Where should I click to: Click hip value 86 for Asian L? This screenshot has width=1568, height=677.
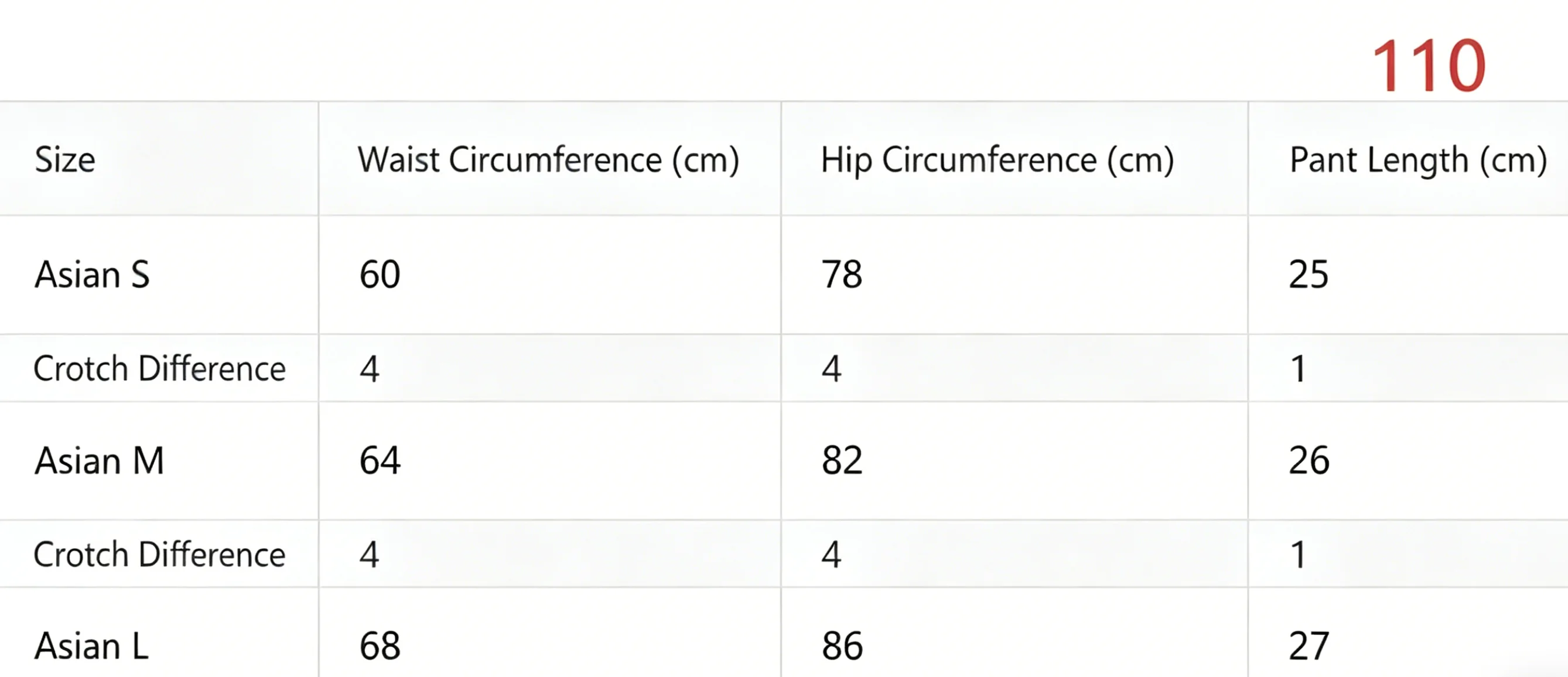click(842, 646)
